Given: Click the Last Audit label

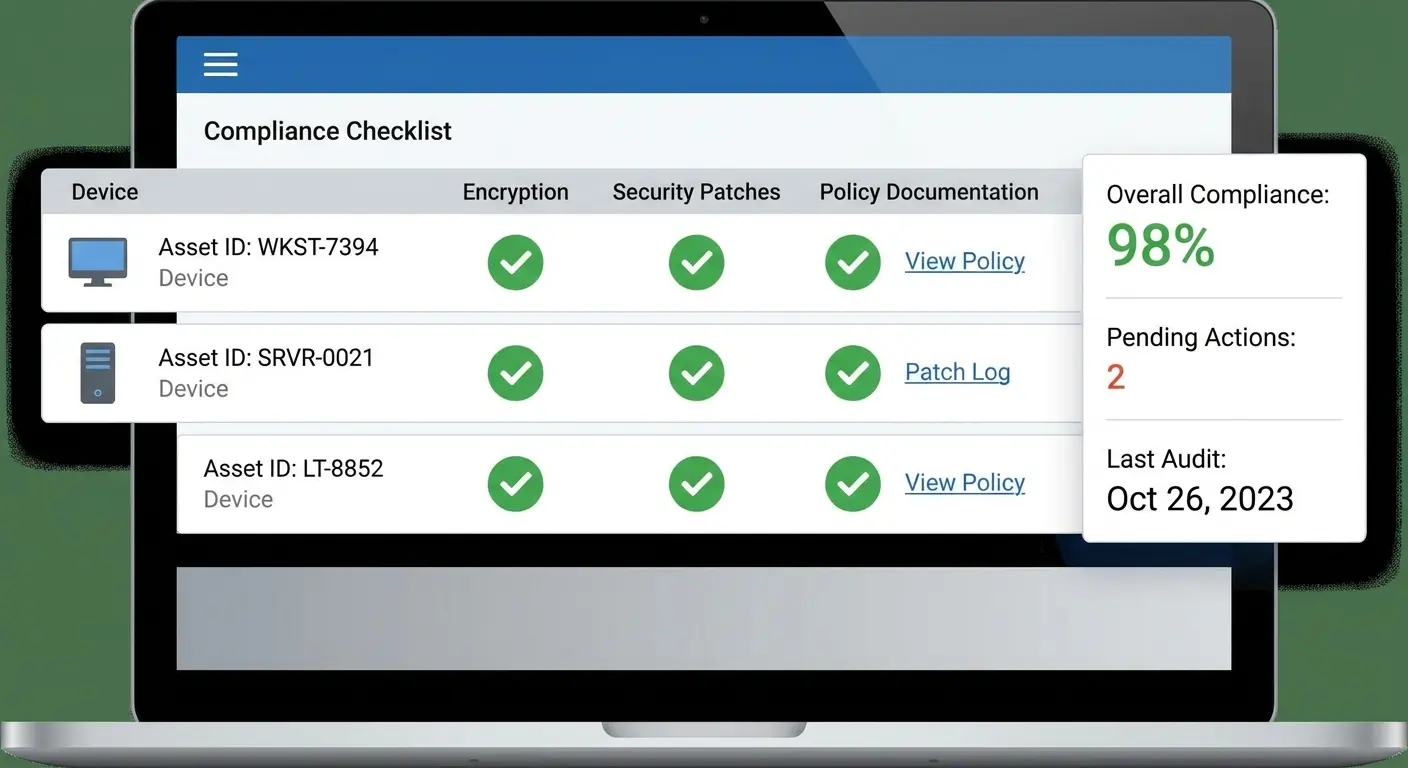Looking at the screenshot, I should pos(1166,459).
